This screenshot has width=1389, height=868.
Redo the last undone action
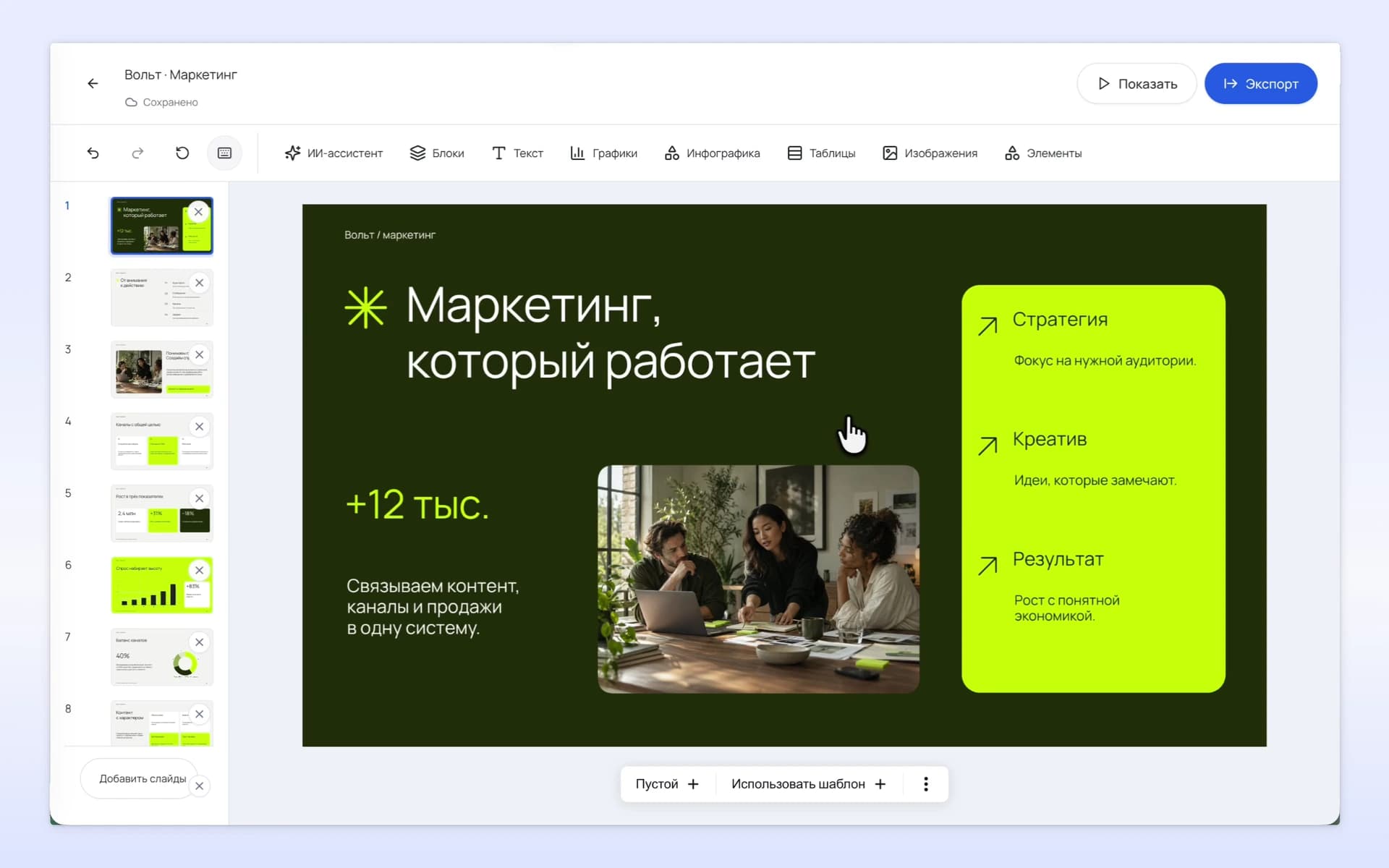(137, 153)
